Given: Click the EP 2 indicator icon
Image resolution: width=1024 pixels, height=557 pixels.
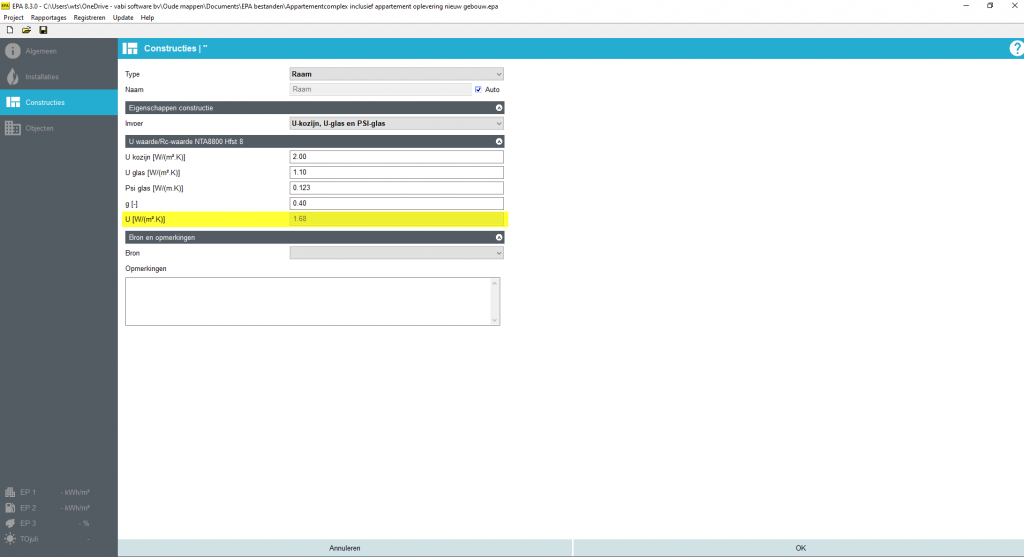Looking at the screenshot, I should tap(10, 508).
